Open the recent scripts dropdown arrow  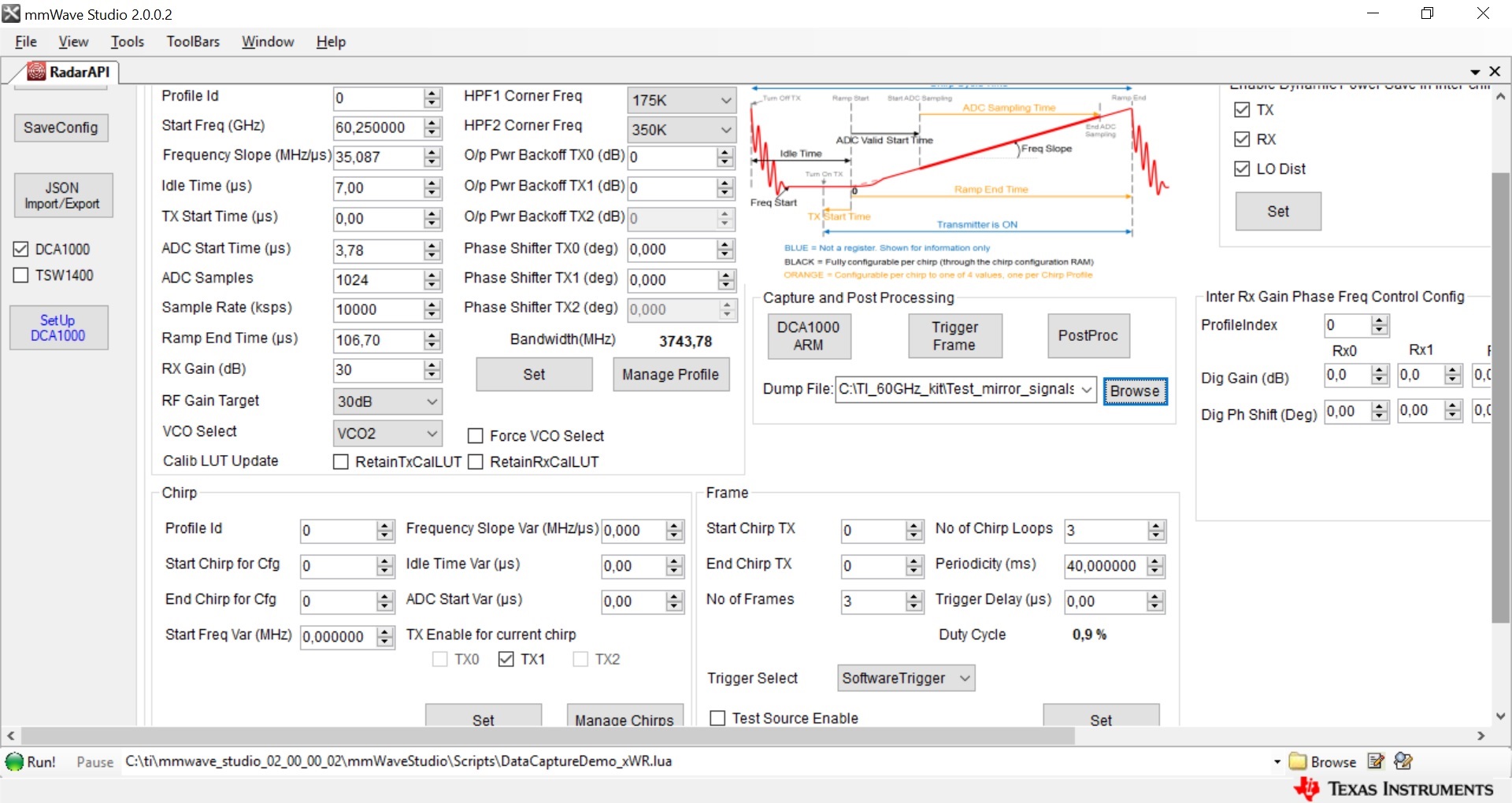coord(1277,761)
